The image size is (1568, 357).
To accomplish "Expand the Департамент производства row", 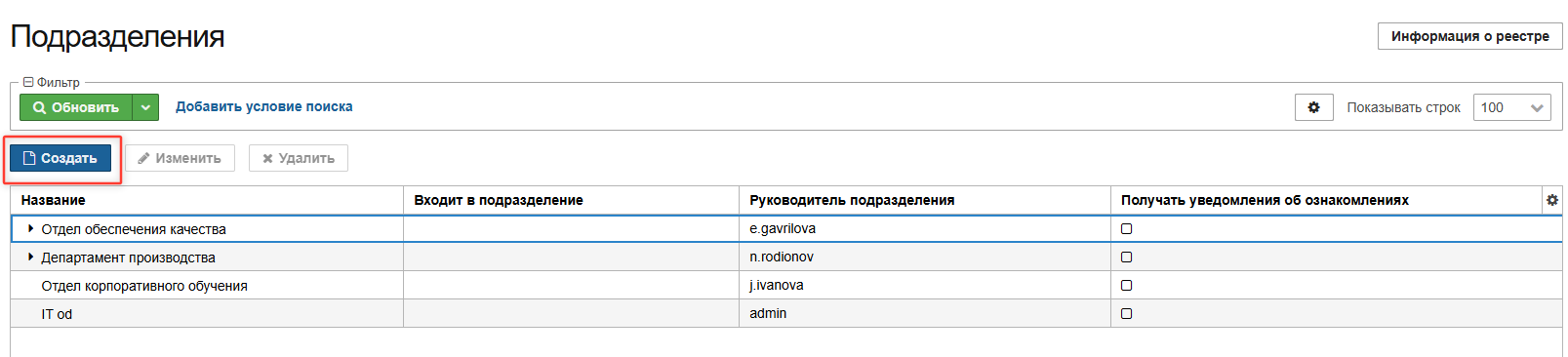I will (x=31, y=257).
